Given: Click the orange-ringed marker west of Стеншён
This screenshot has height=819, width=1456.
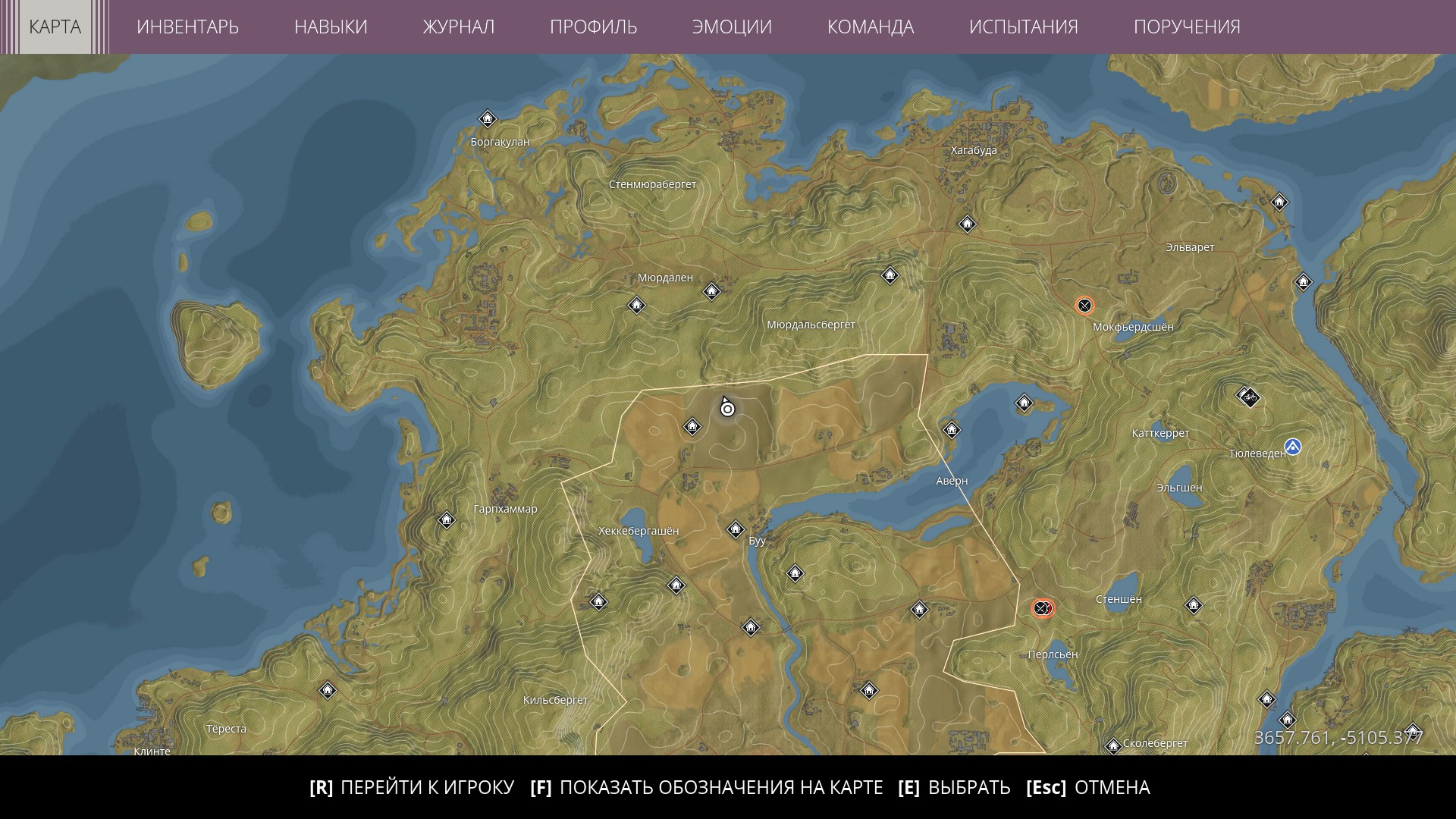Looking at the screenshot, I should pos(1043,608).
